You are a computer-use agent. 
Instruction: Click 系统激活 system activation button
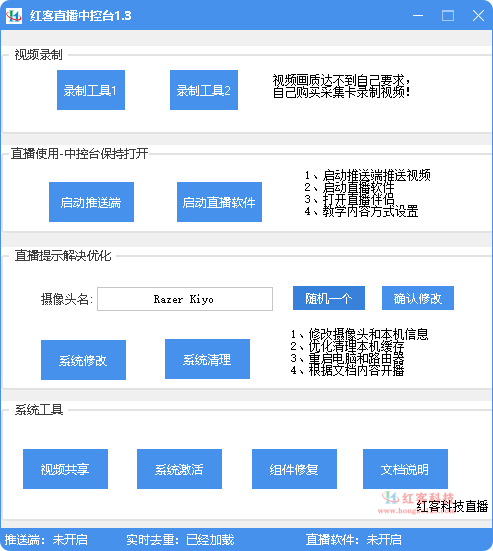point(179,469)
